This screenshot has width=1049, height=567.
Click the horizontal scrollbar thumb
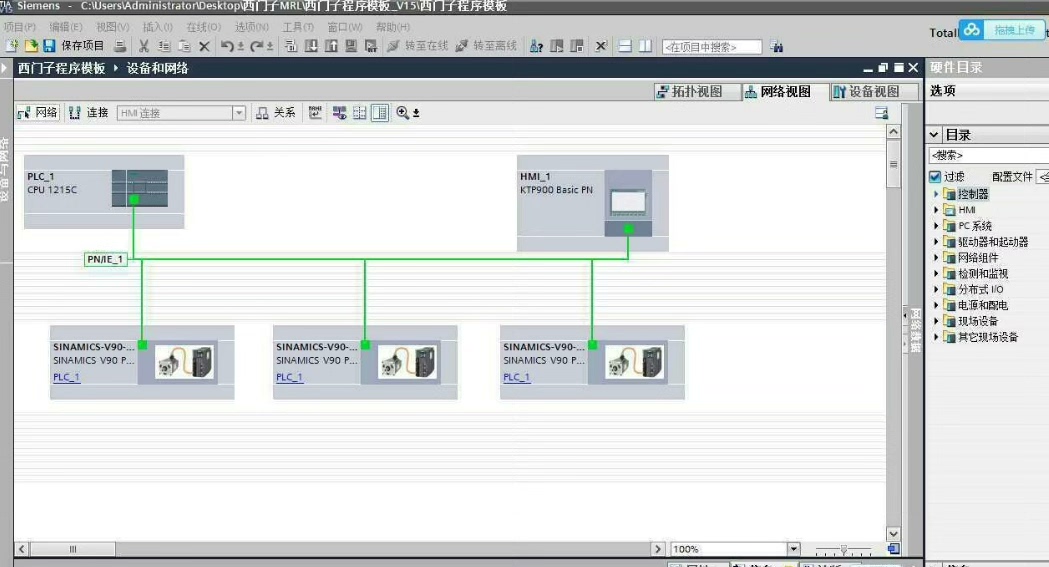[x=73, y=549]
